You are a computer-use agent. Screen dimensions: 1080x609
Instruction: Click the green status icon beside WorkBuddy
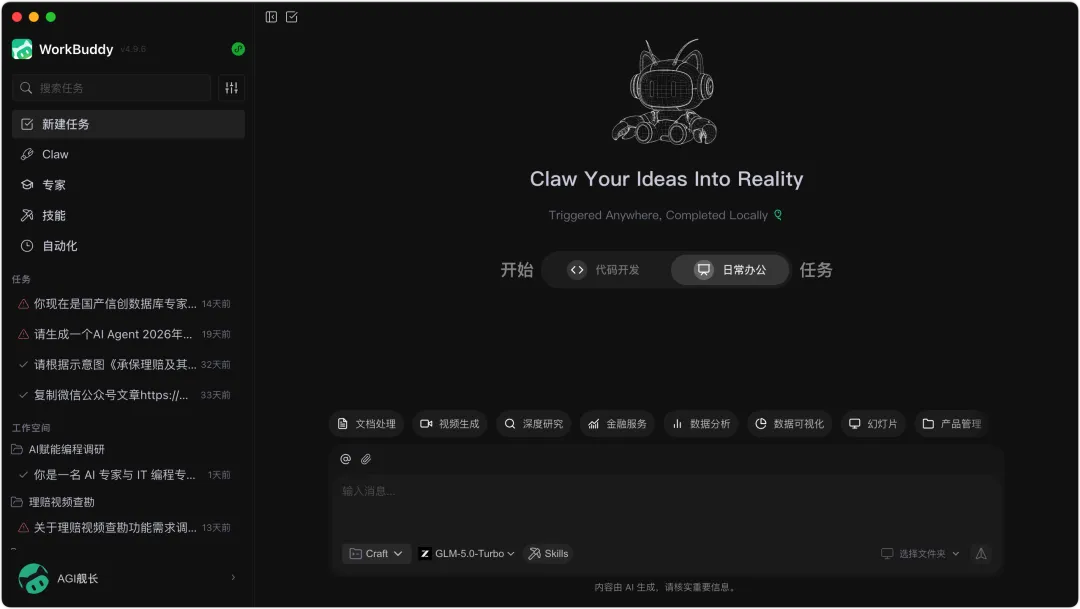click(238, 49)
